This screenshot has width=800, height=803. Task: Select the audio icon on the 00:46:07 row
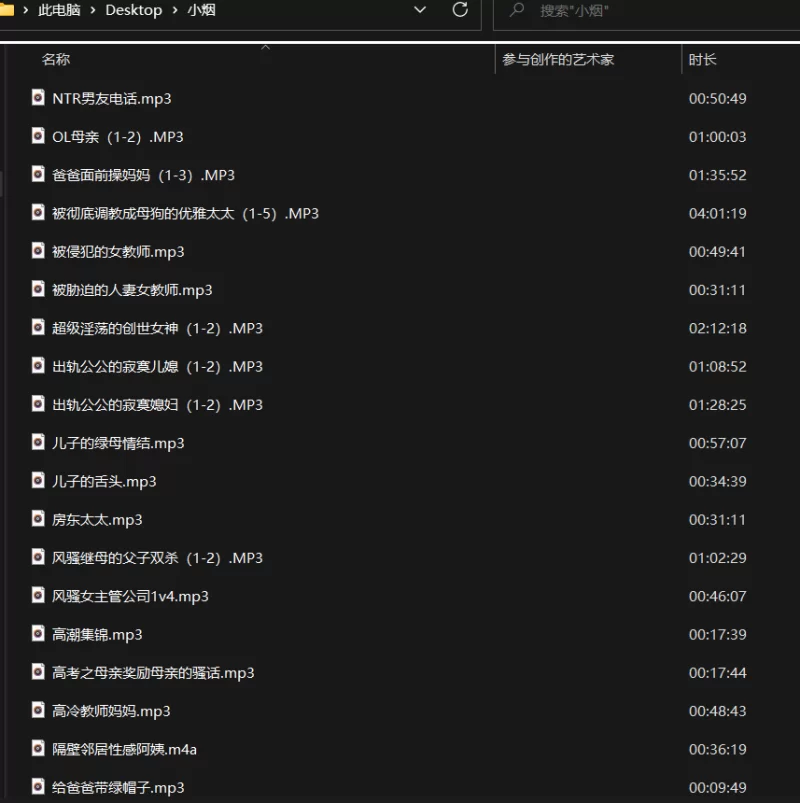pyautogui.click(x=38, y=595)
